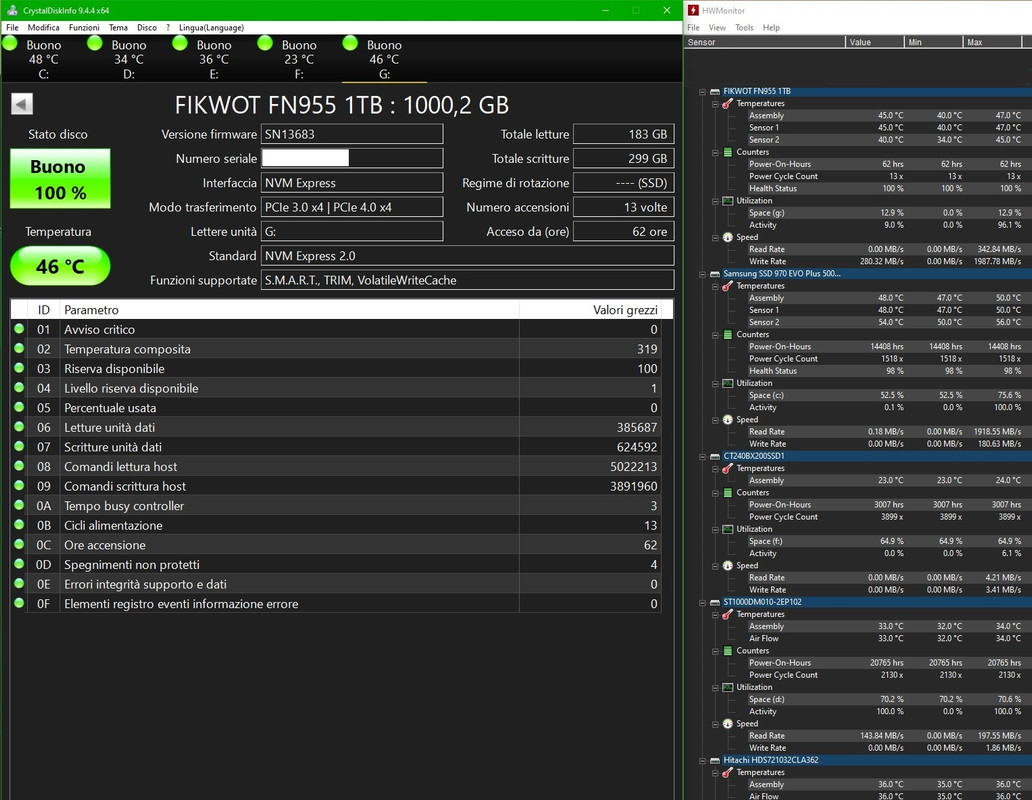Click ST1000DM010 Speed gauge icon
Screen dimensions: 1032x800
point(727,724)
